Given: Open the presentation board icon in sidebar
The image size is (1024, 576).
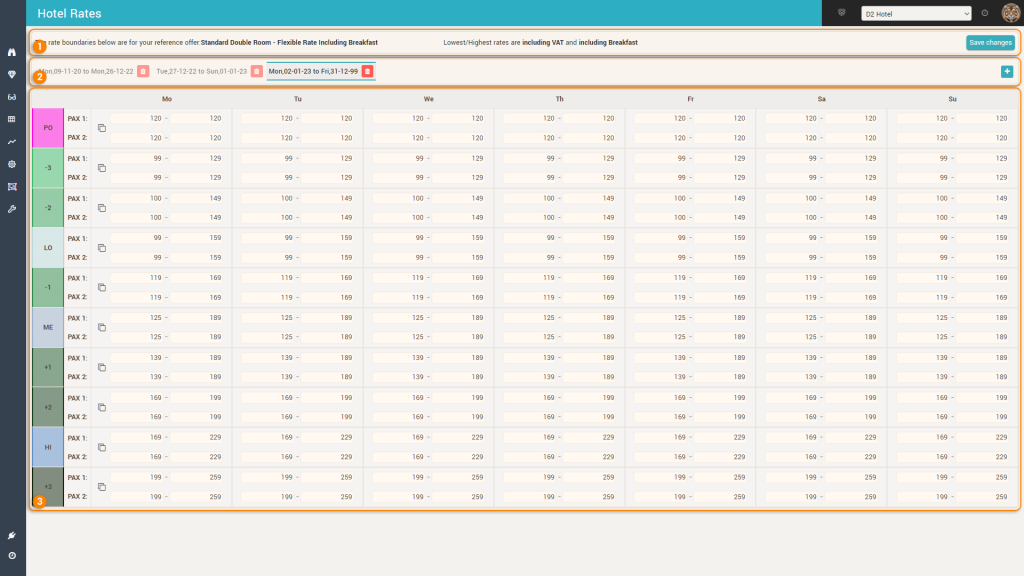Looking at the screenshot, I should [x=12, y=187].
